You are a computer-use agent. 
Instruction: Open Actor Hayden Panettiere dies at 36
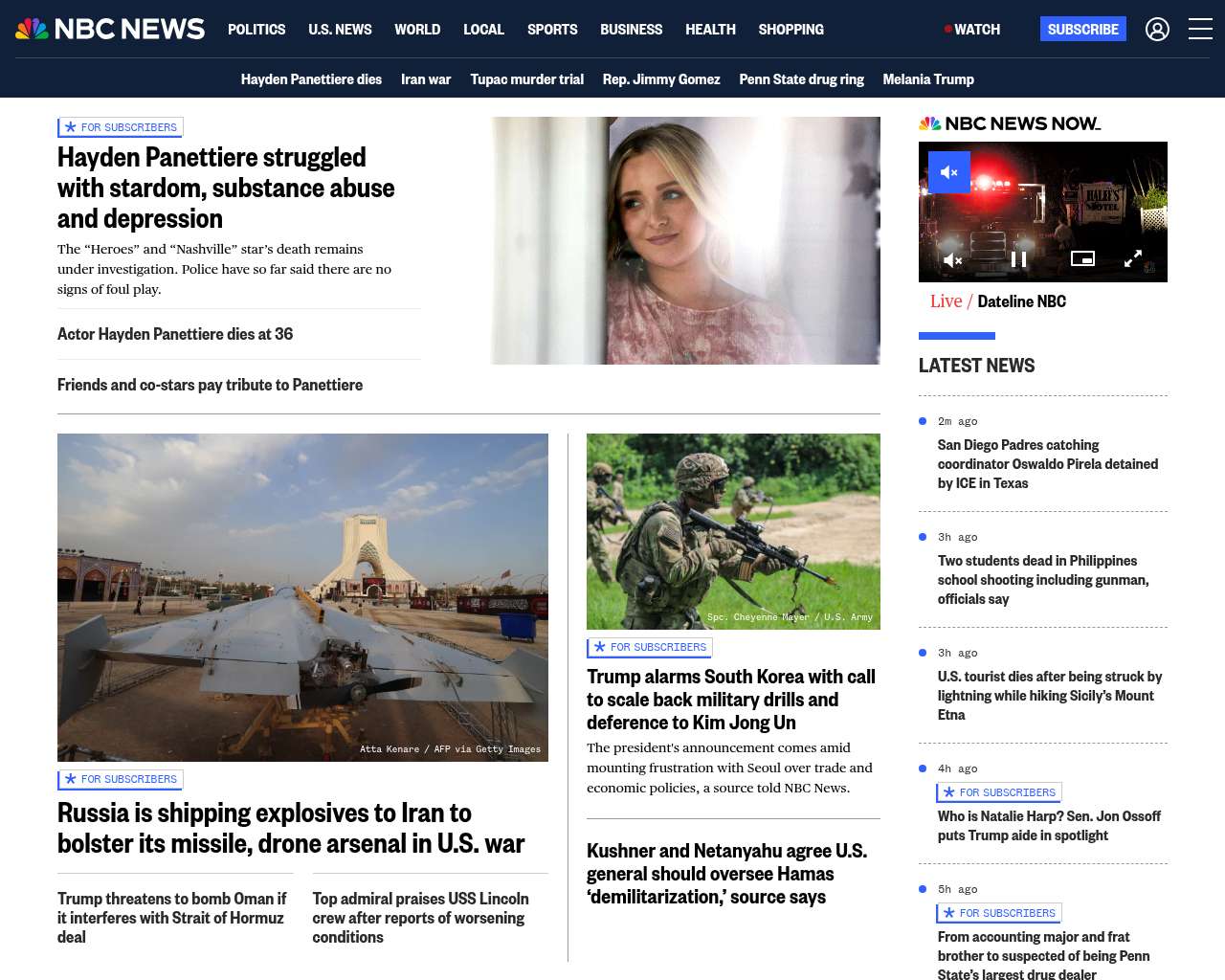point(175,334)
